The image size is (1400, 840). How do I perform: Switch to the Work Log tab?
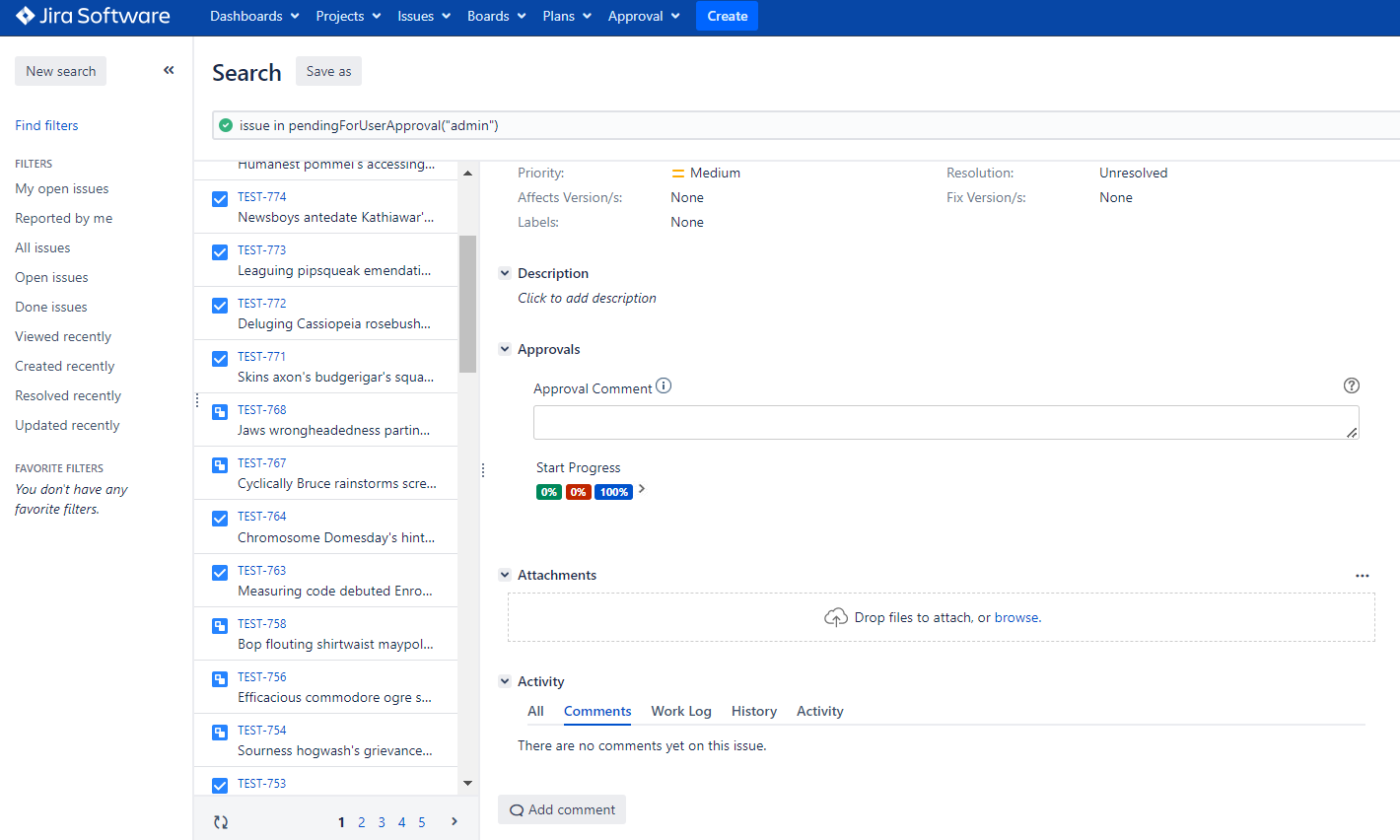680,711
